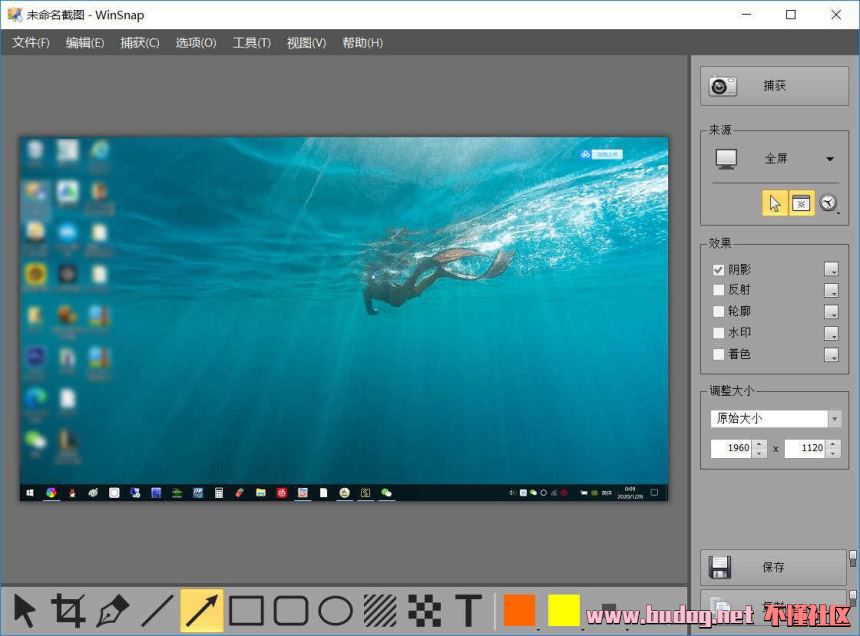
Task: Enable the 水印 watermark checkbox
Action: tap(718, 332)
